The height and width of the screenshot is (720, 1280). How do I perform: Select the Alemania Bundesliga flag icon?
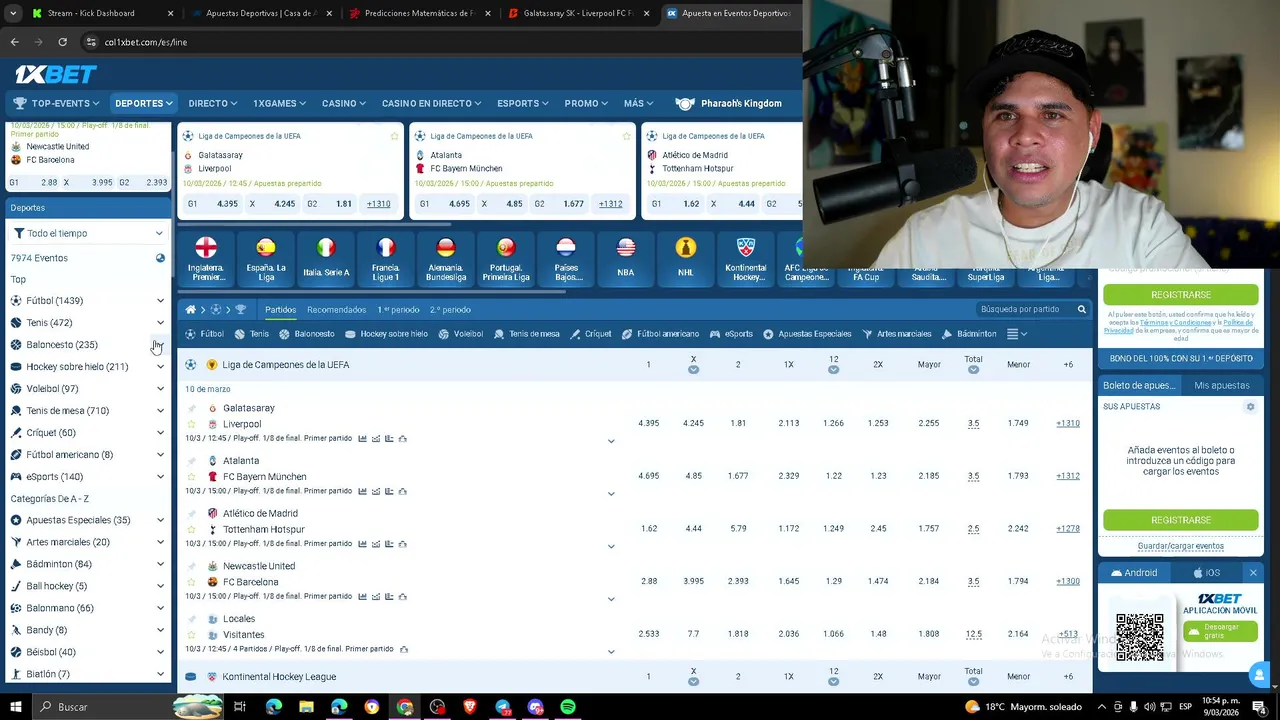[446, 247]
